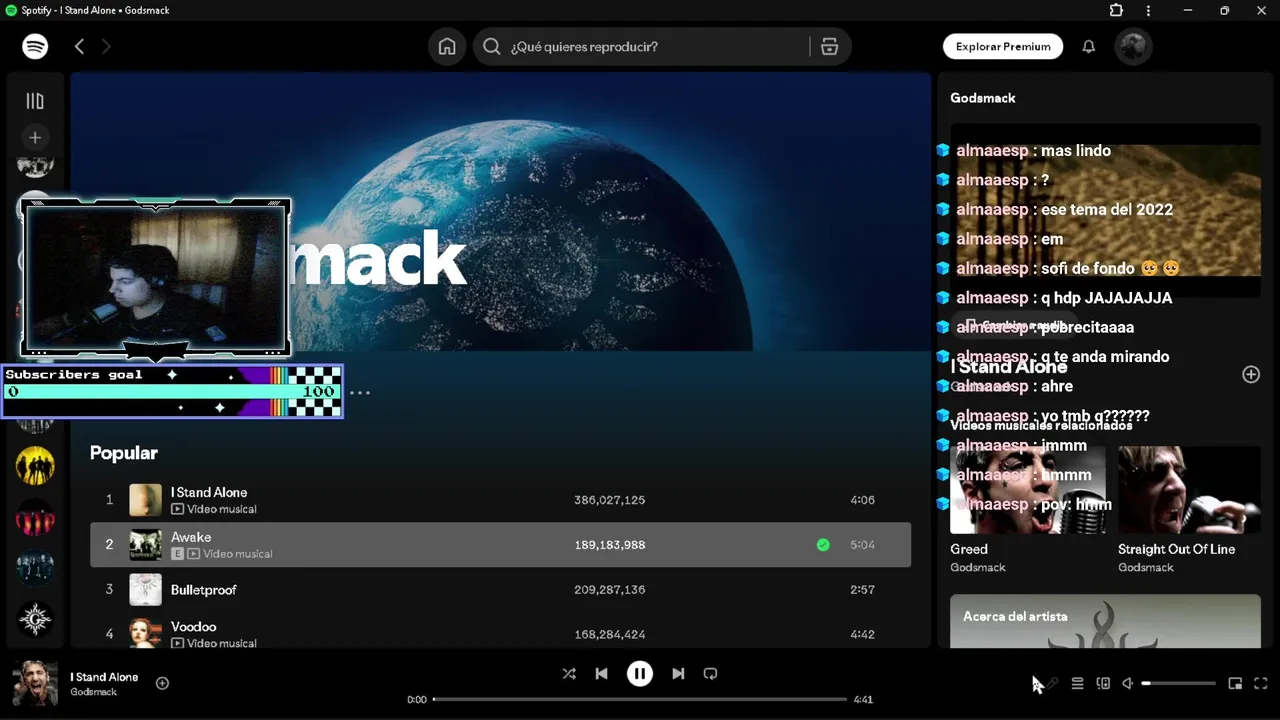Go back with the left arrow
This screenshot has width=1280, height=720.
pyautogui.click(x=79, y=46)
